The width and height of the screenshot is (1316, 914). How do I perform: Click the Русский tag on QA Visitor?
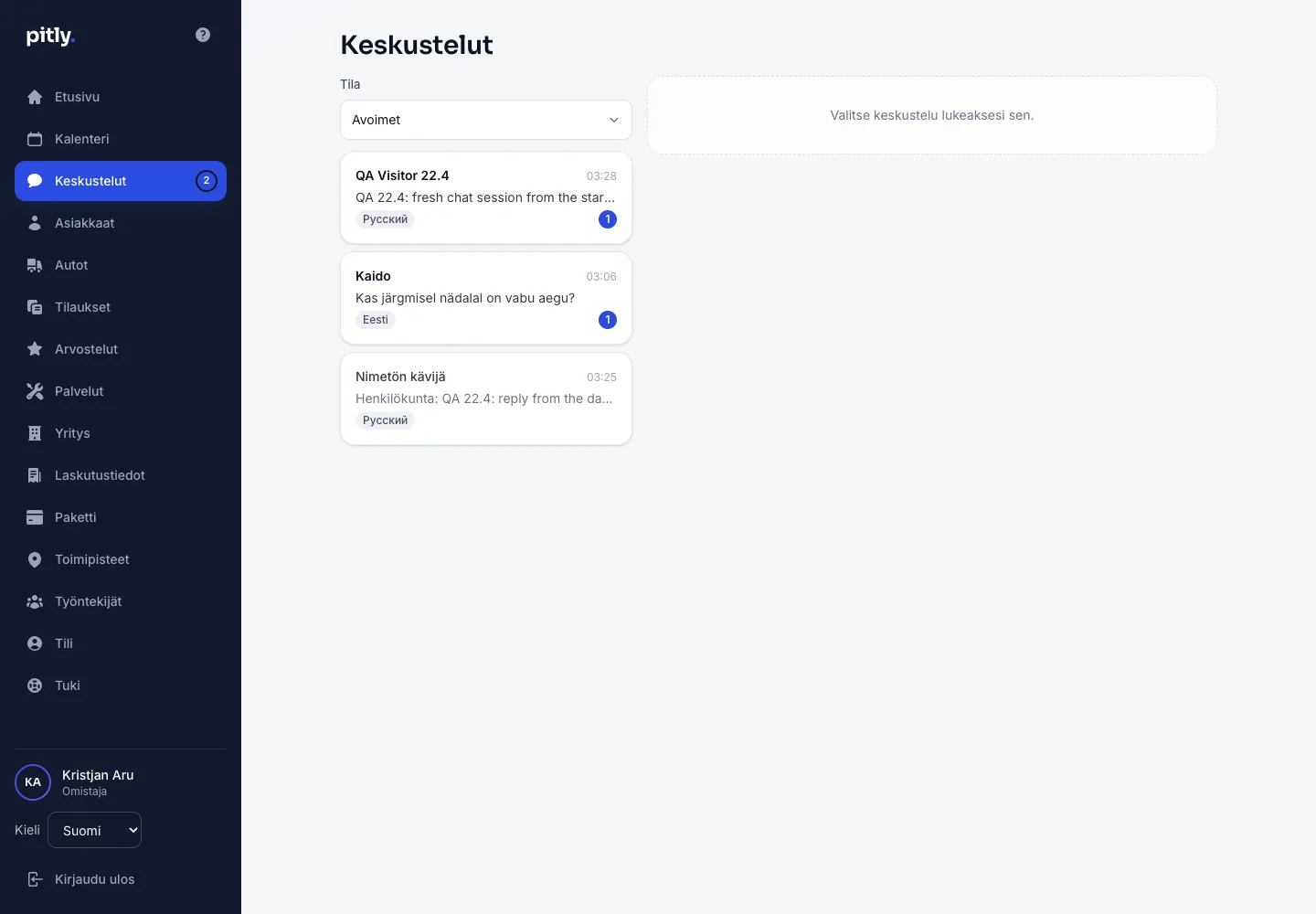(x=385, y=219)
